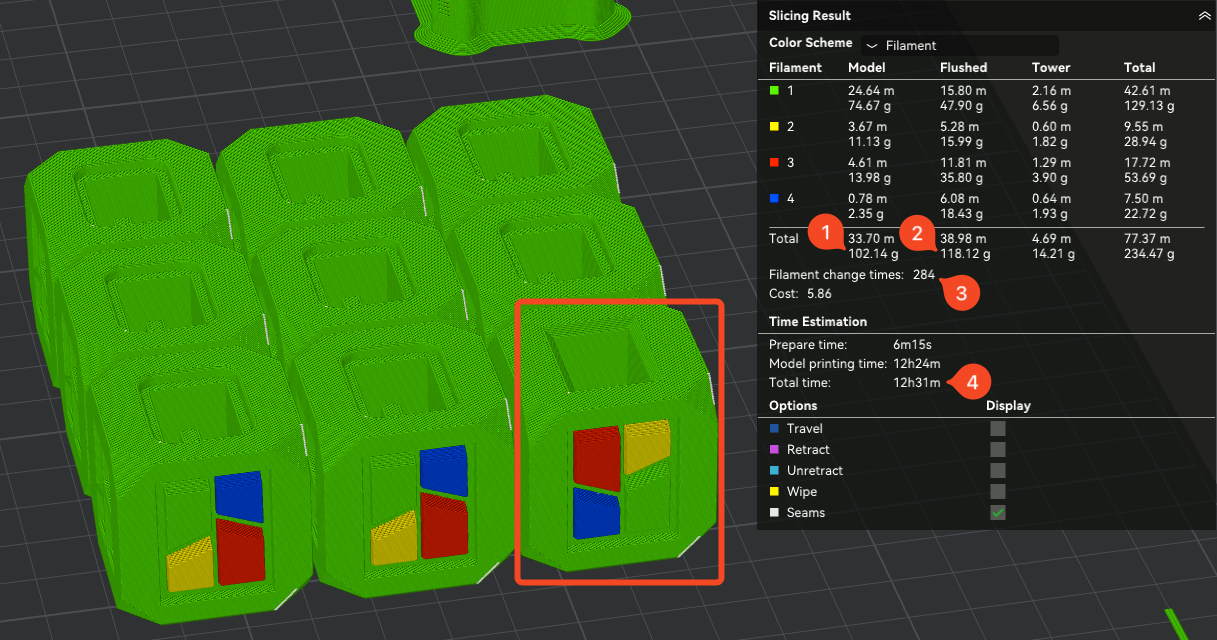1217x640 pixels.
Task: Click the red Filament 3 swatch
Action: (x=774, y=162)
